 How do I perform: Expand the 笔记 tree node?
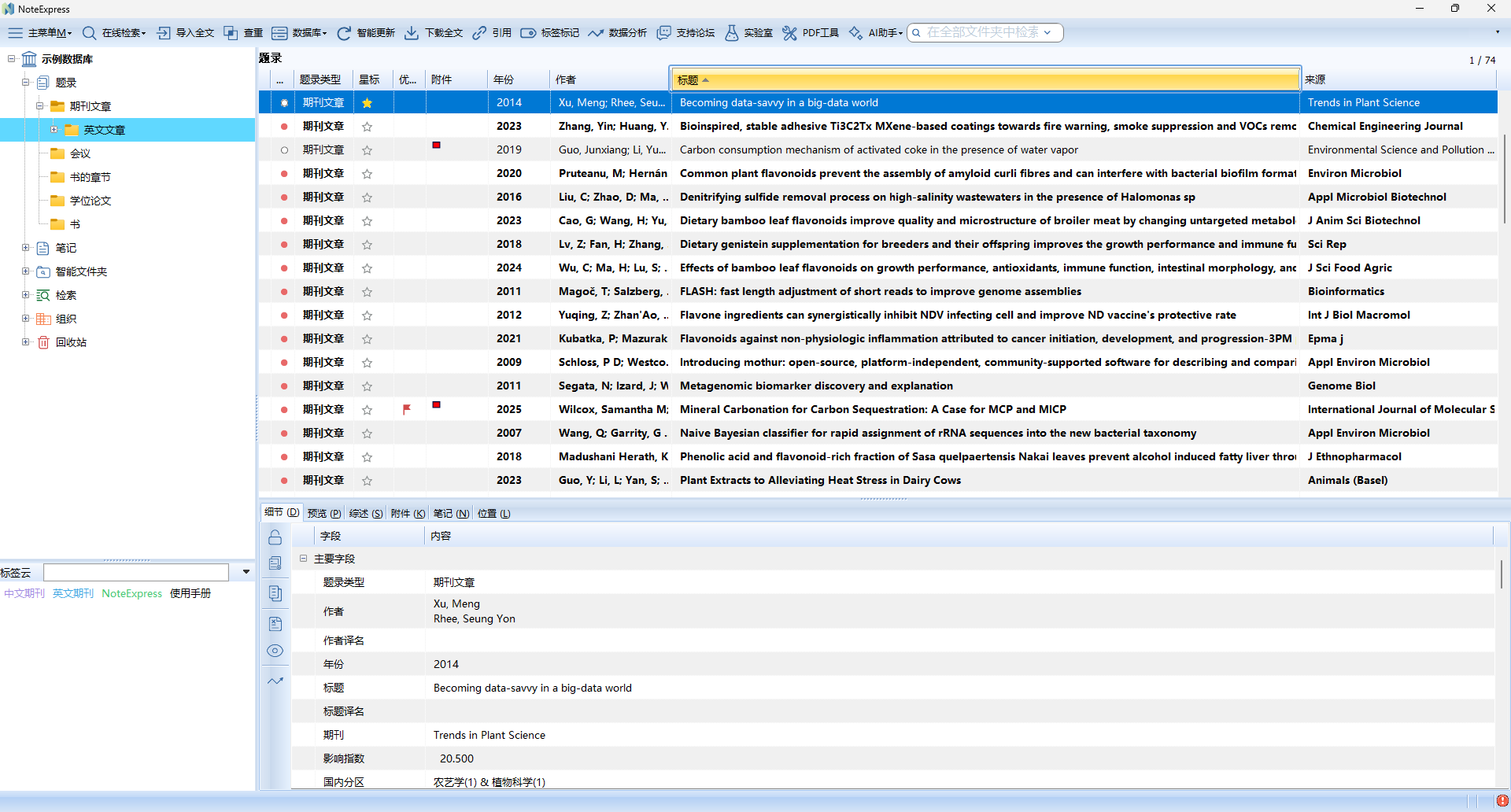(x=26, y=248)
